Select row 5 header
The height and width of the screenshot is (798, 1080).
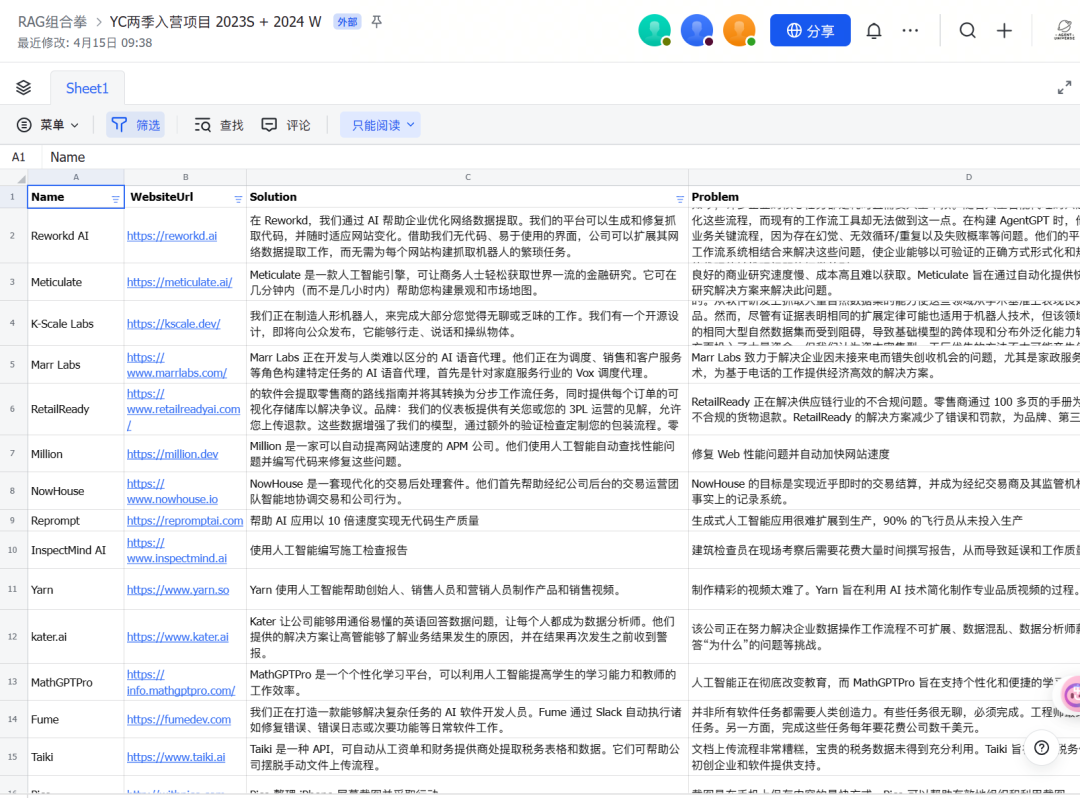tap(13, 364)
